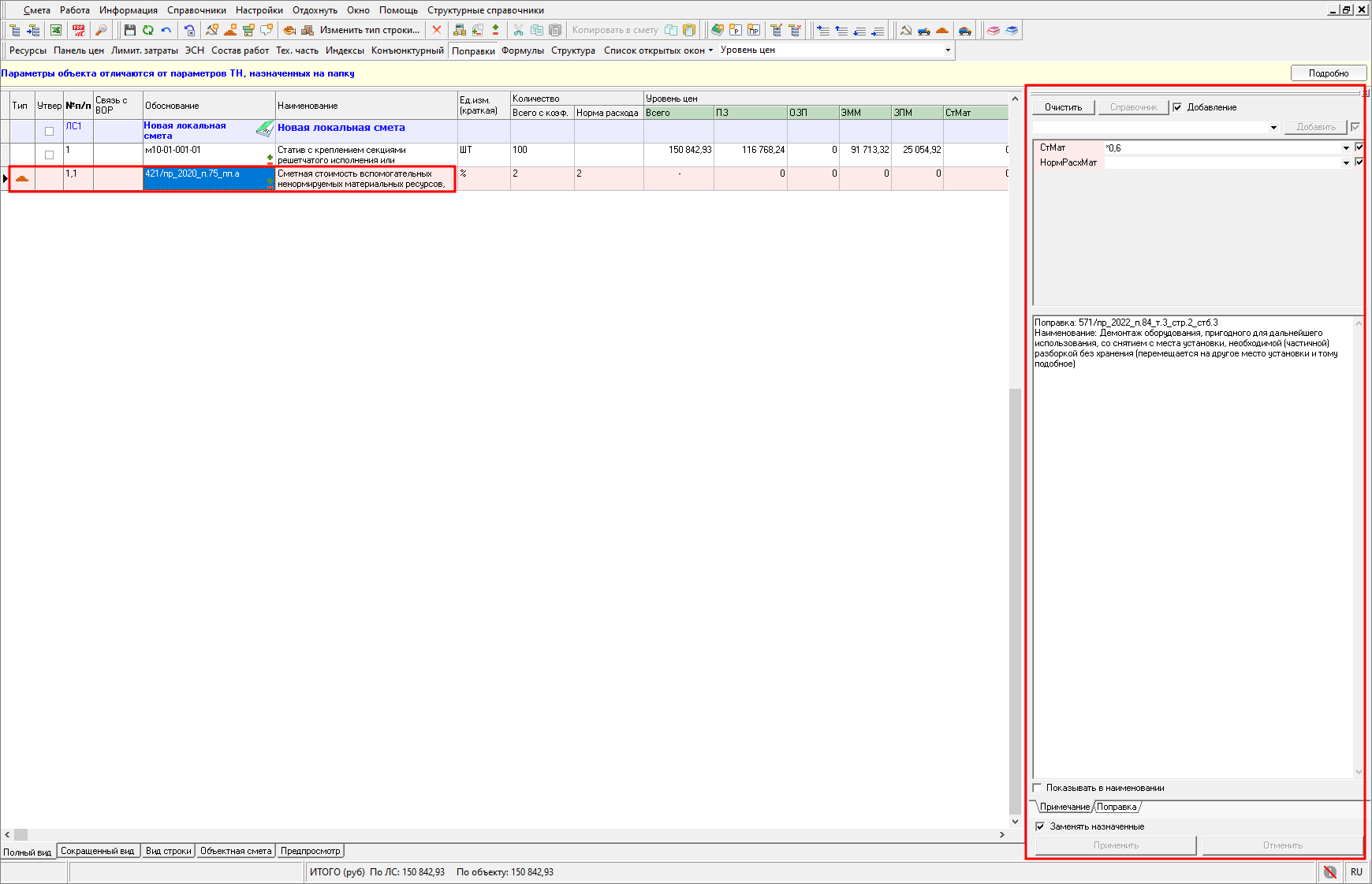The height and width of the screenshot is (884, 1372).
Task: Open the Список открытых окон dropdown
Action: click(658, 50)
